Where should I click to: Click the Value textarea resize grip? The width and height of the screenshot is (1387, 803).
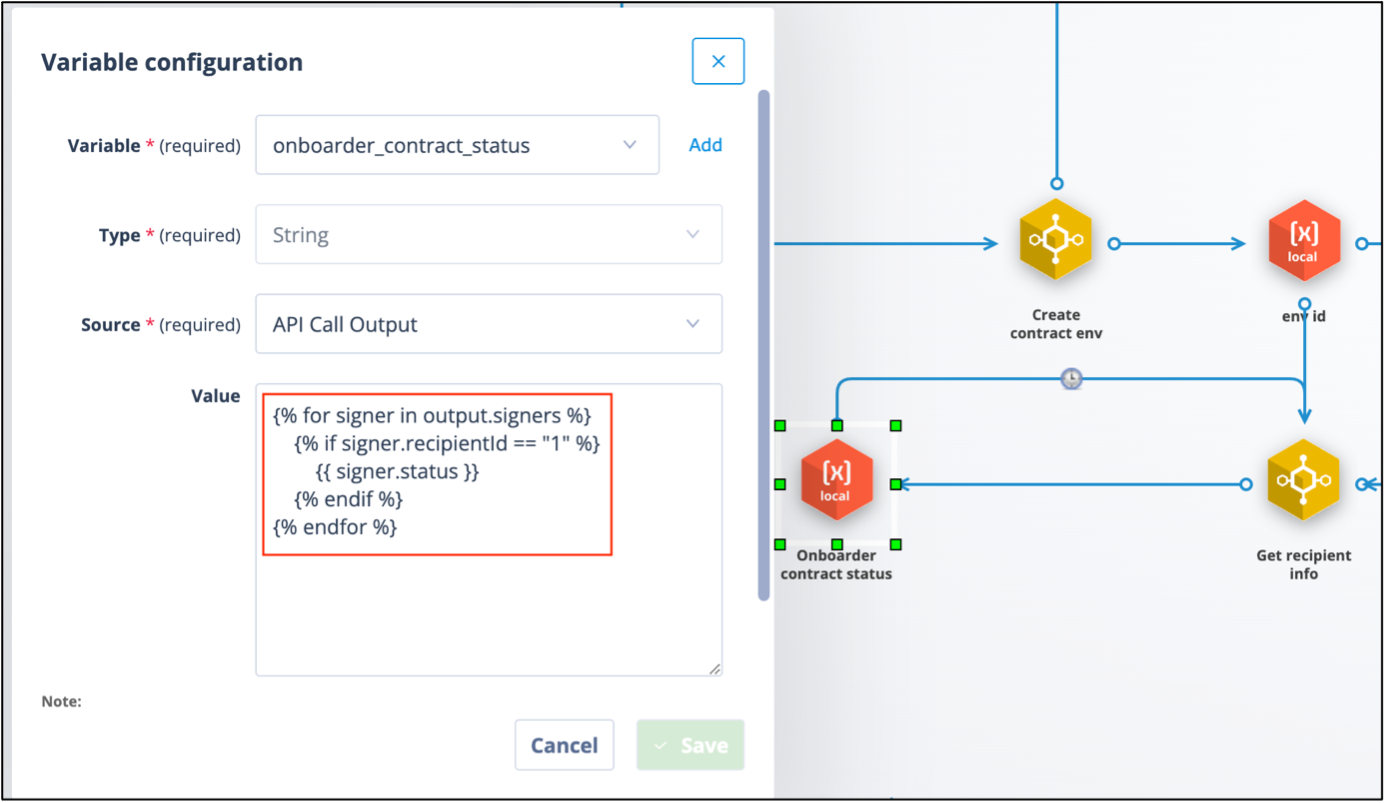[x=714, y=669]
